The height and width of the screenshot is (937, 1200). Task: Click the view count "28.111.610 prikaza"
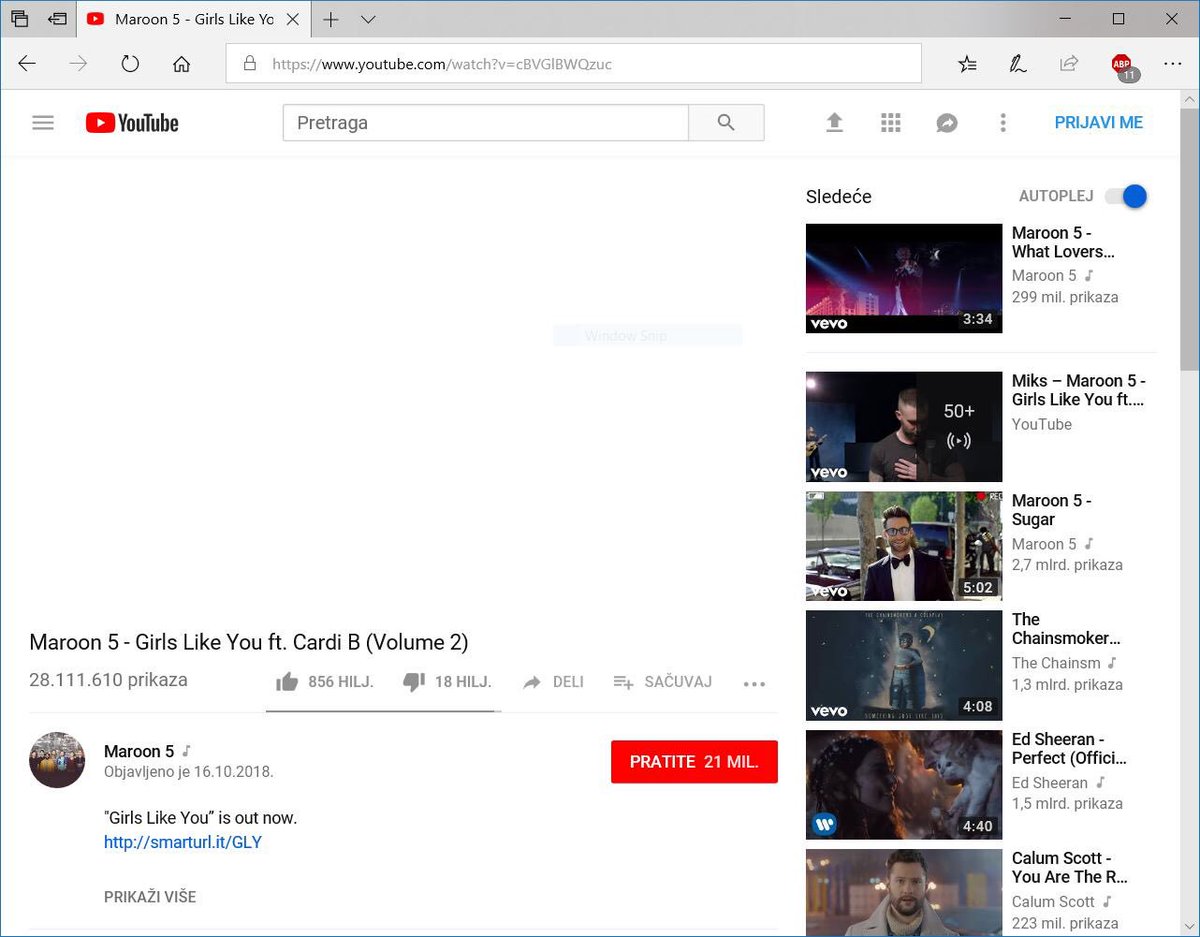(108, 680)
